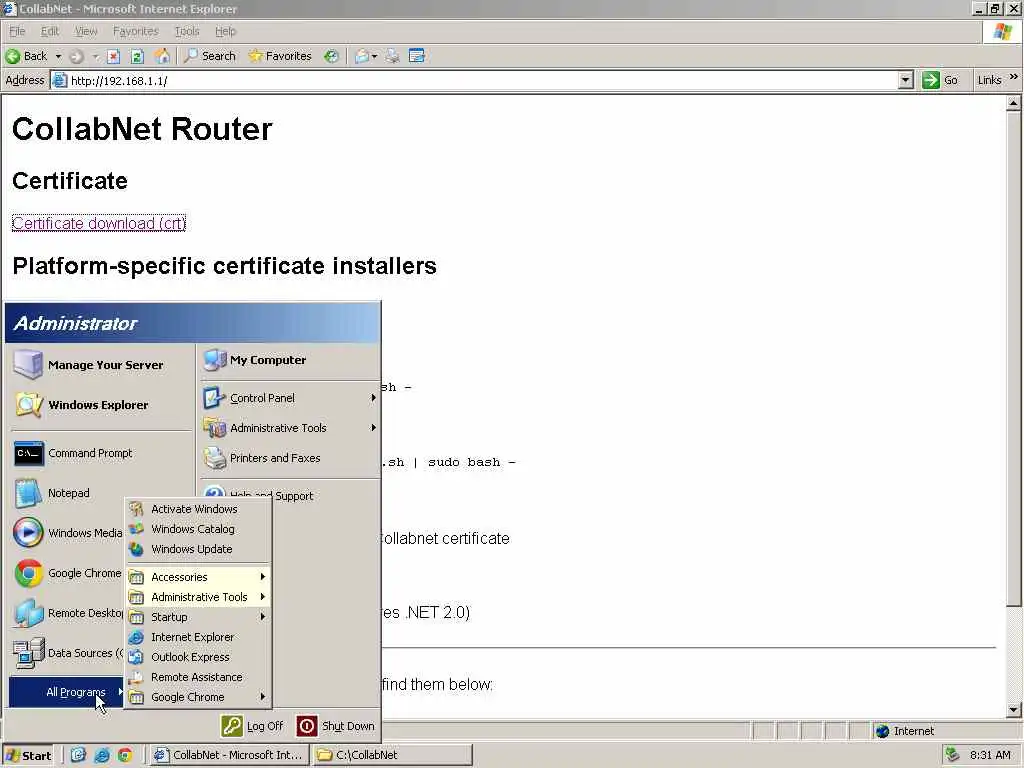Viewport: 1024px width, 768px height.
Task: Select Activate Windows in All Programs
Action: 198,509
